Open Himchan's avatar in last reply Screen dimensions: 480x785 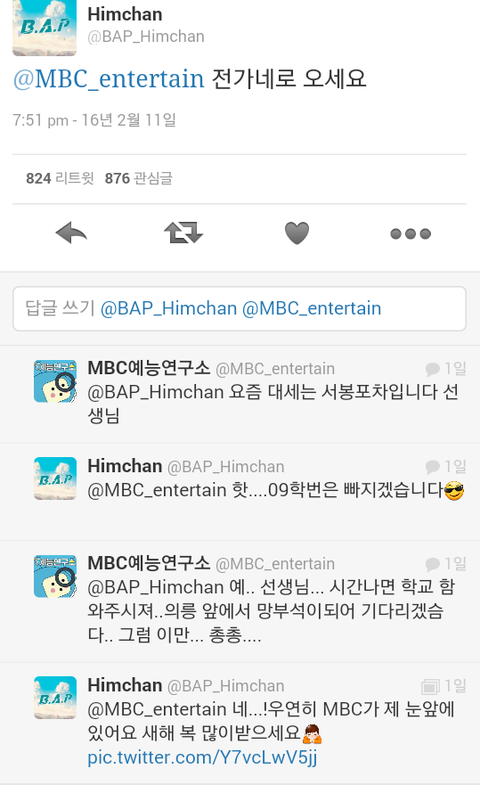(55, 697)
